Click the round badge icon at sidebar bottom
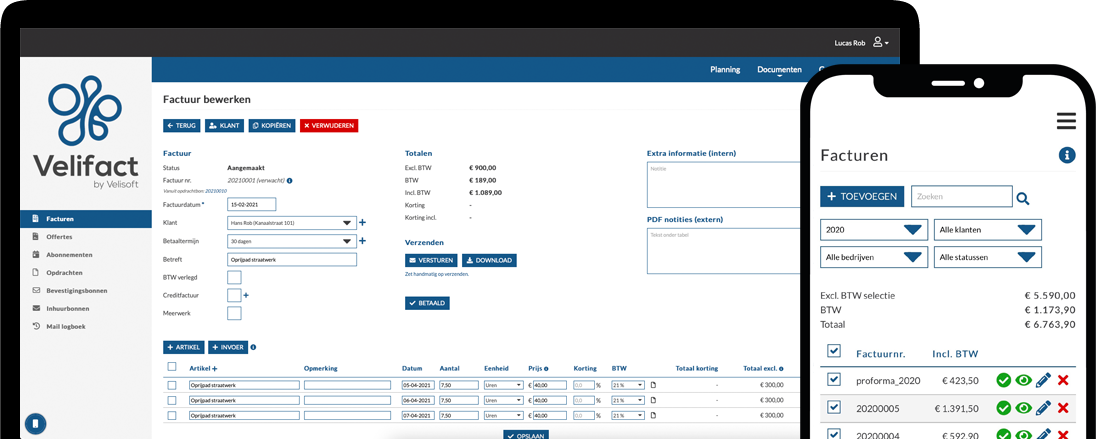This screenshot has width=1096, height=439. tap(36, 423)
